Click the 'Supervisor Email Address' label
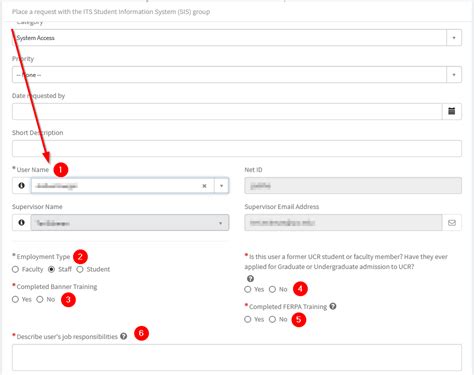The width and height of the screenshot is (474, 375). point(282,207)
